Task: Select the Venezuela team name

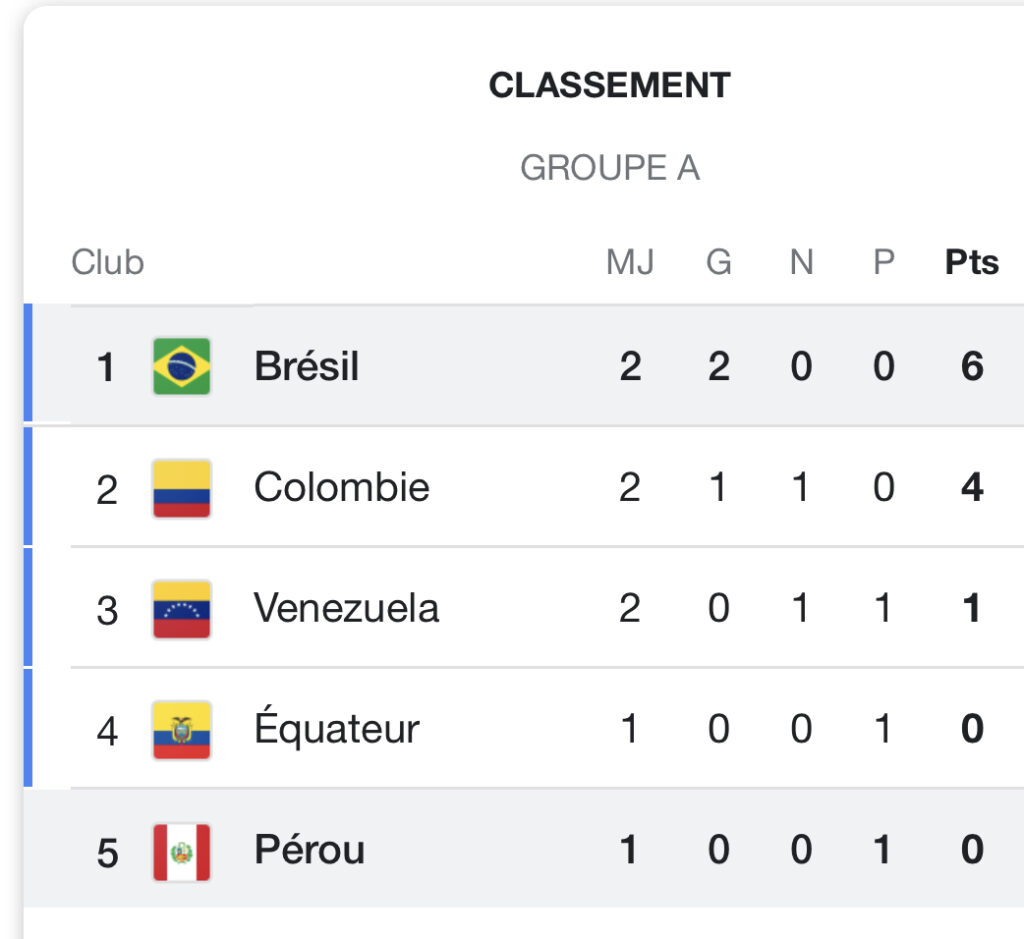Action: pos(346,608)
